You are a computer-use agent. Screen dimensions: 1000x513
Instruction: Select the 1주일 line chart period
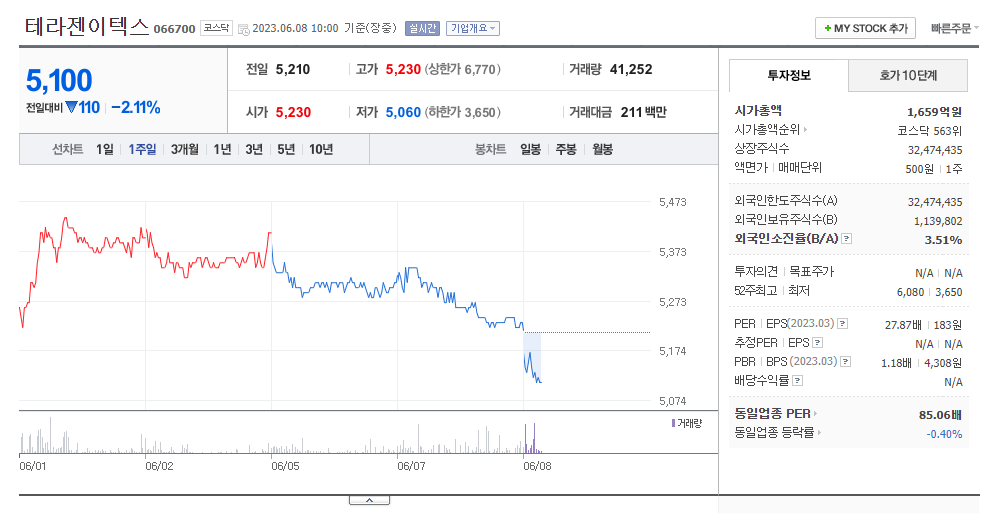pyautogui.click(x=142, y=149)
